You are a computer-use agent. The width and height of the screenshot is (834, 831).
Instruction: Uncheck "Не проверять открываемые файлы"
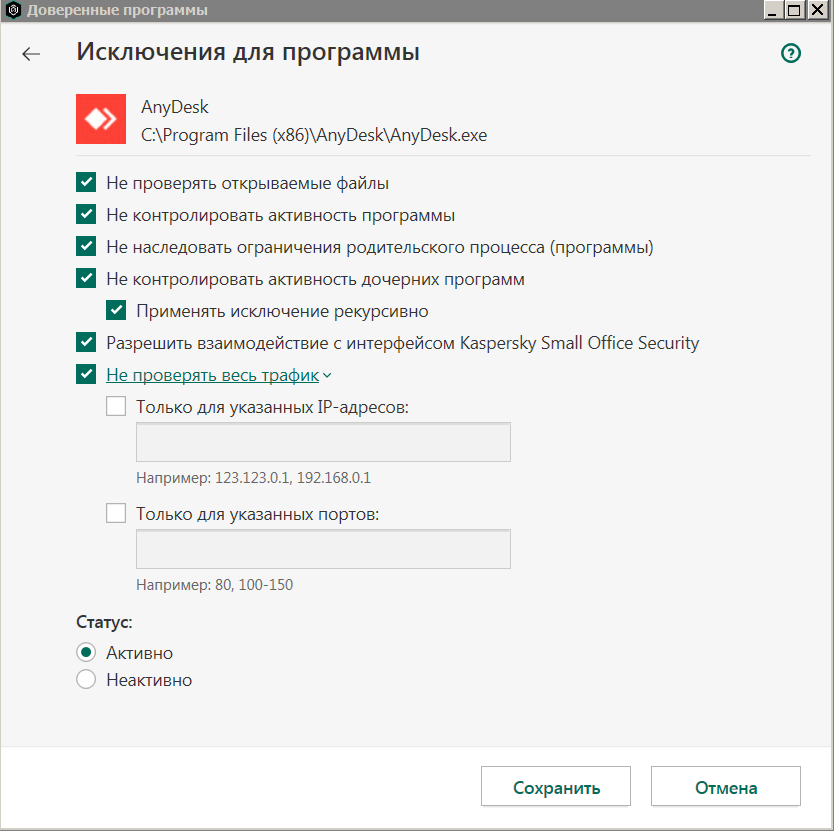[86, 182]
